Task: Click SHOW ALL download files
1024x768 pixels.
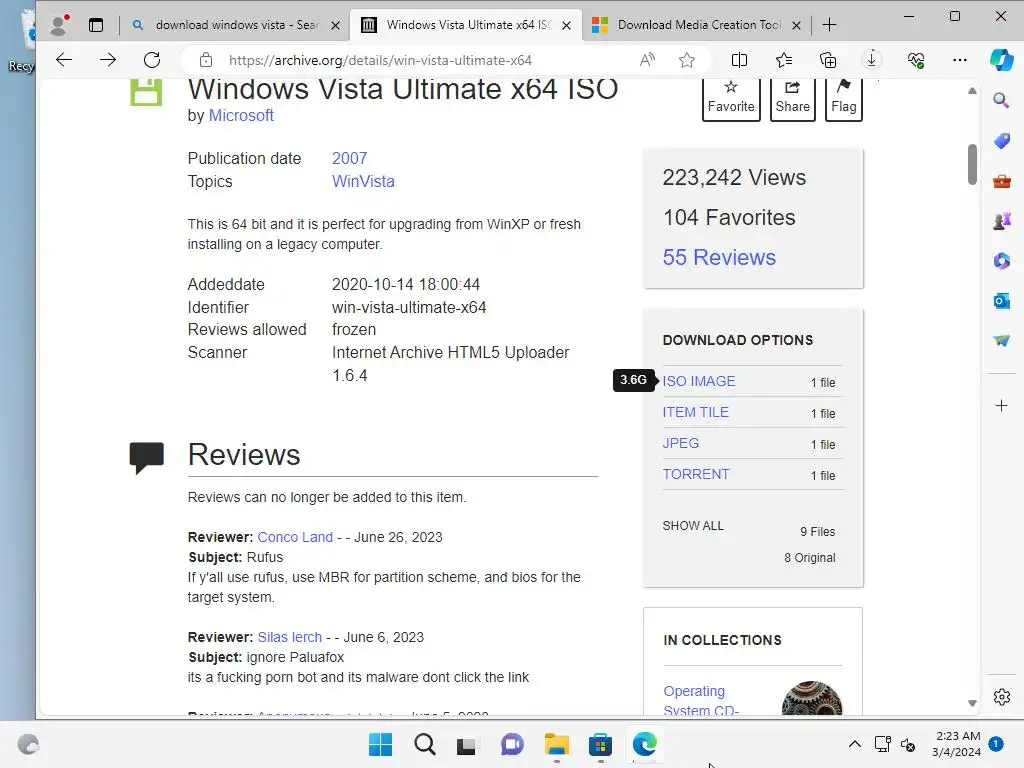Action: [x=693, y=526]
